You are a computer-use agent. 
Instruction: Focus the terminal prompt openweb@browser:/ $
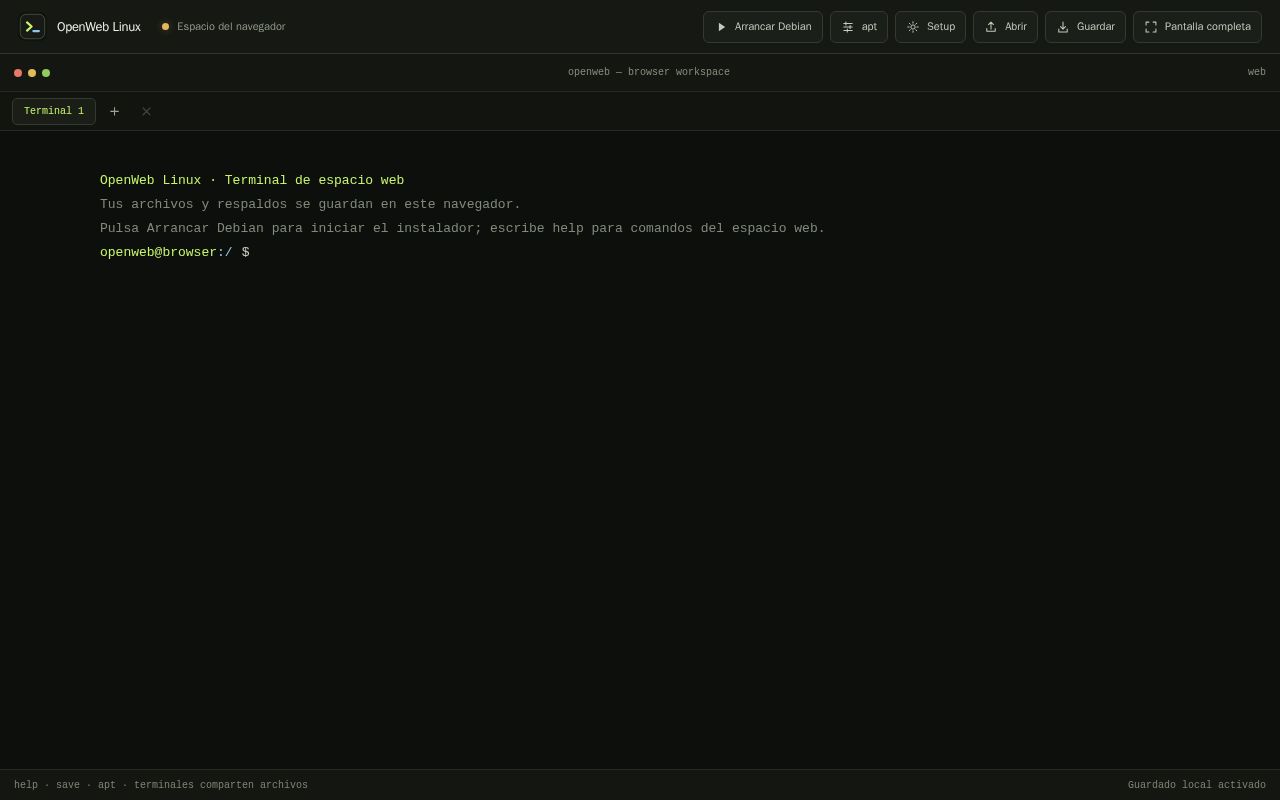[175, 252]
